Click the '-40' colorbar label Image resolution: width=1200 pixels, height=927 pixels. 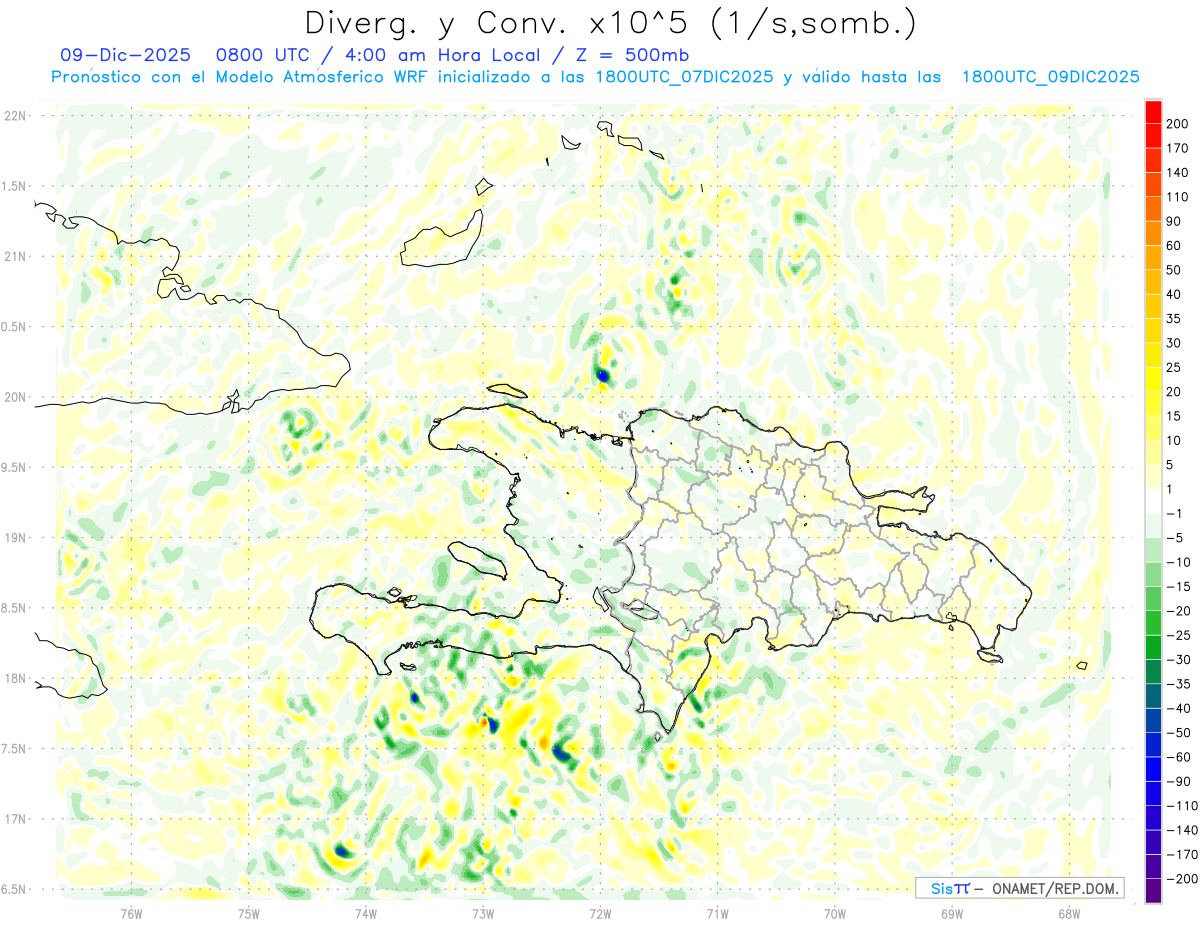point(1177,708)
